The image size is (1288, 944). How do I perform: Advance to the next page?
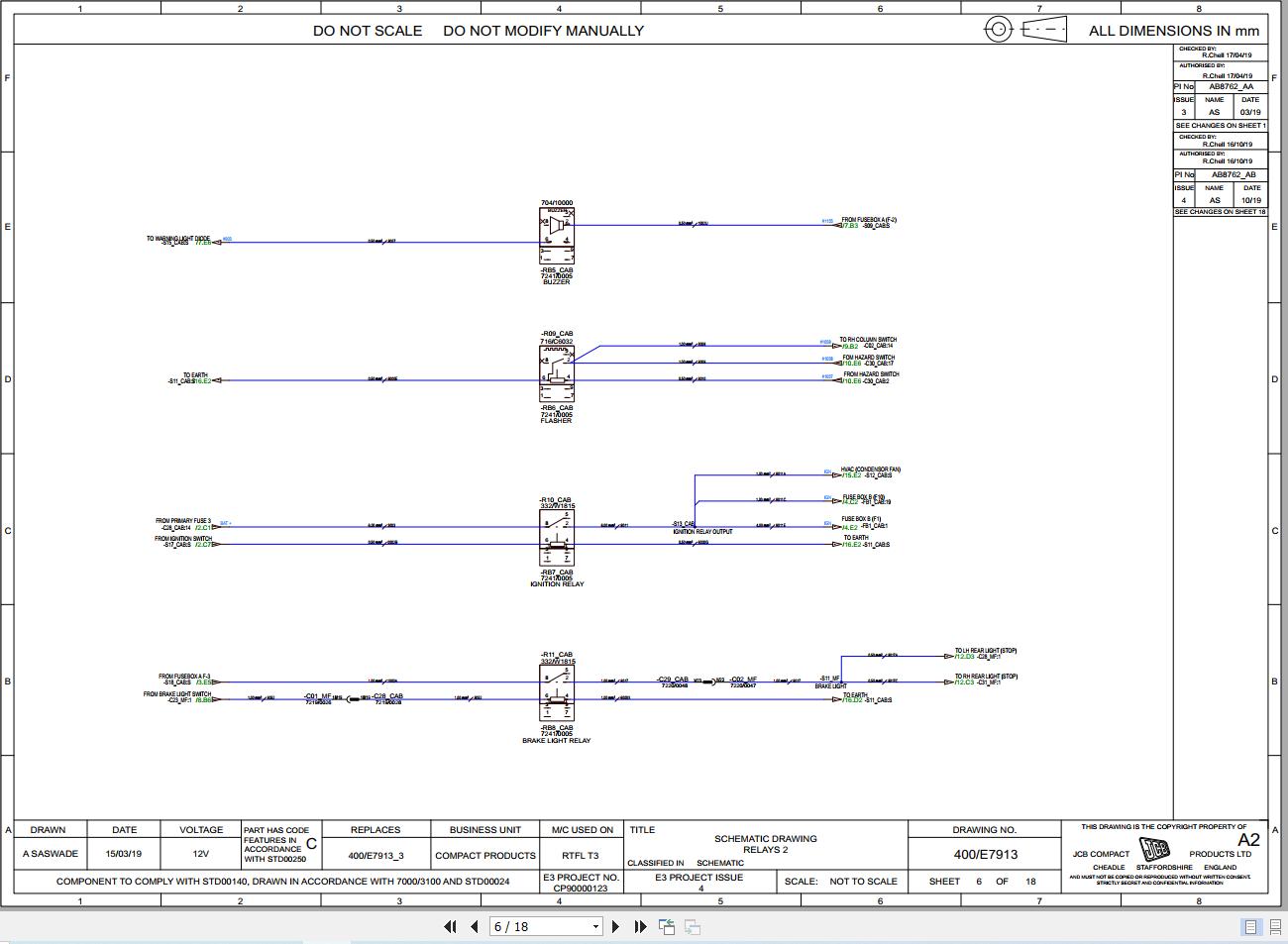(x=616, y=926)
